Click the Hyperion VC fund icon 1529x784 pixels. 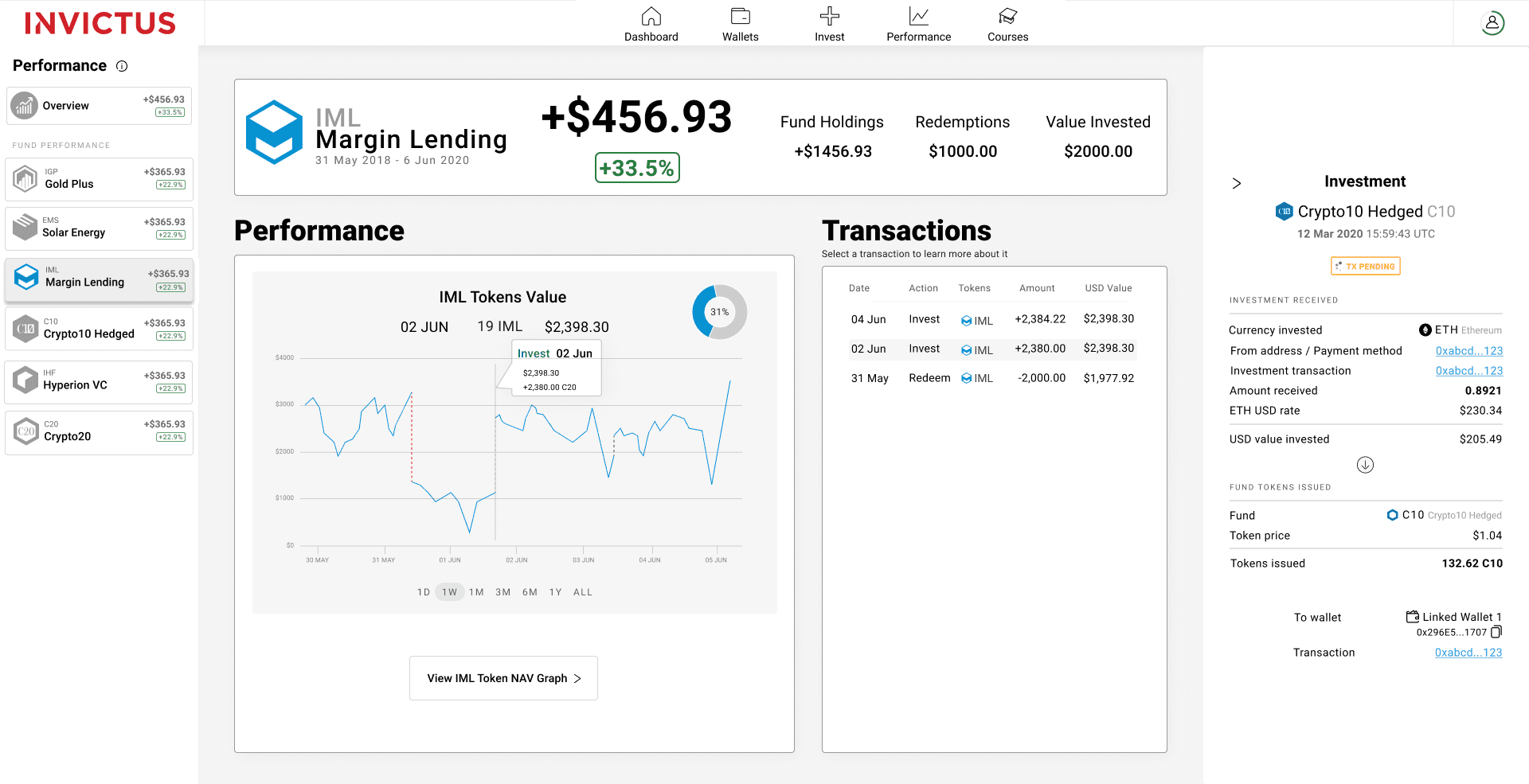(25, 380)
